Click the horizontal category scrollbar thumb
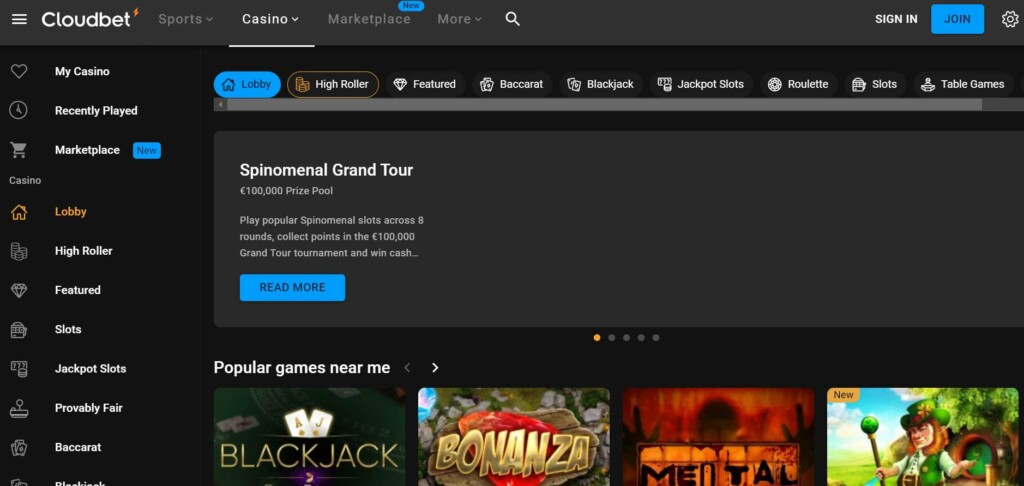 point(604,105)
